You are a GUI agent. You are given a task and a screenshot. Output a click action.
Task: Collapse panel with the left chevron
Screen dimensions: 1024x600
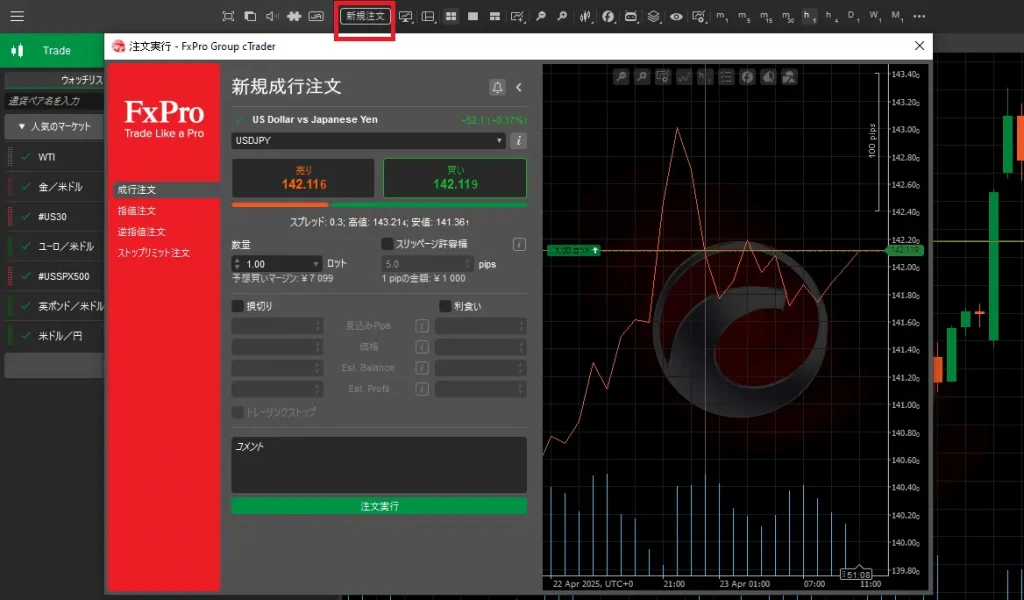519,87
